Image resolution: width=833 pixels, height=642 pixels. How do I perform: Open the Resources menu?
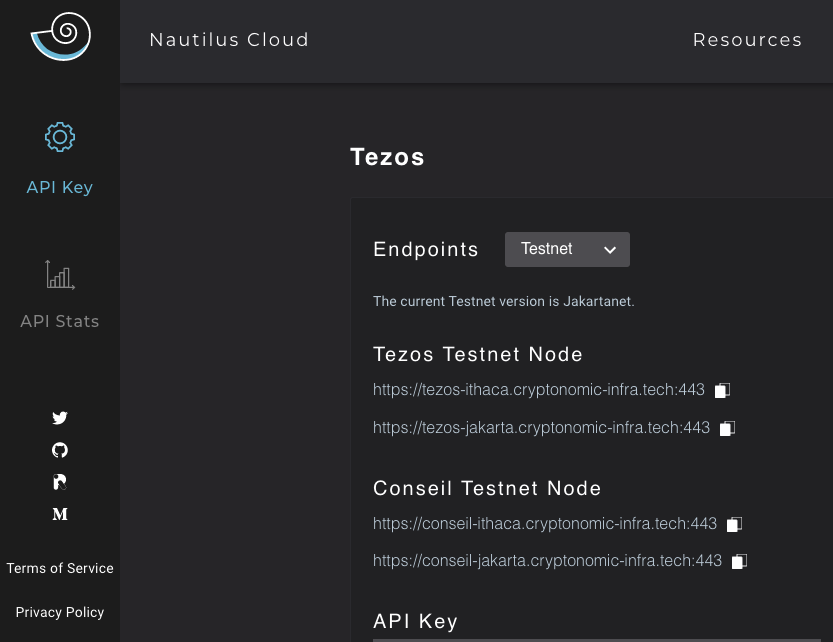pyautogui.click(x=747, y=40)
